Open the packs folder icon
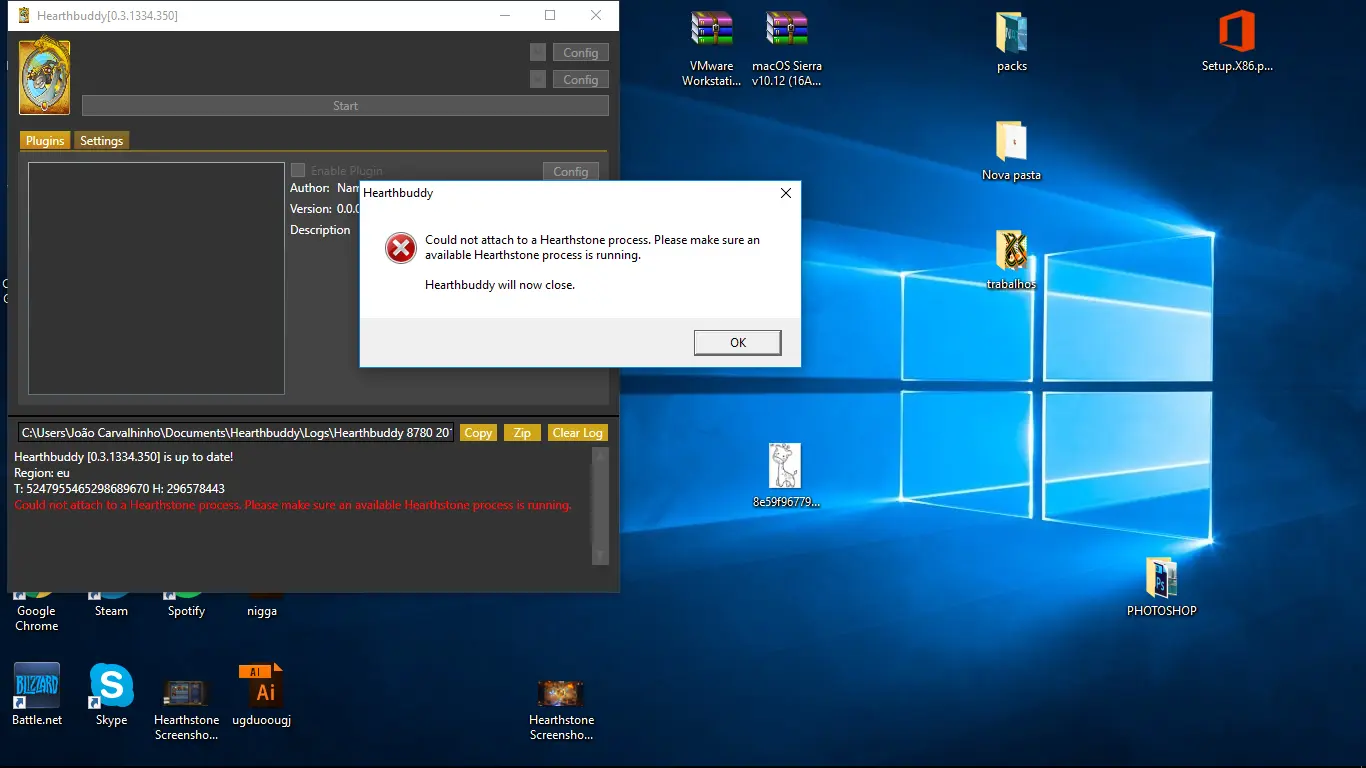Viewport: 1366px width, 768px height. (1012, 42)
